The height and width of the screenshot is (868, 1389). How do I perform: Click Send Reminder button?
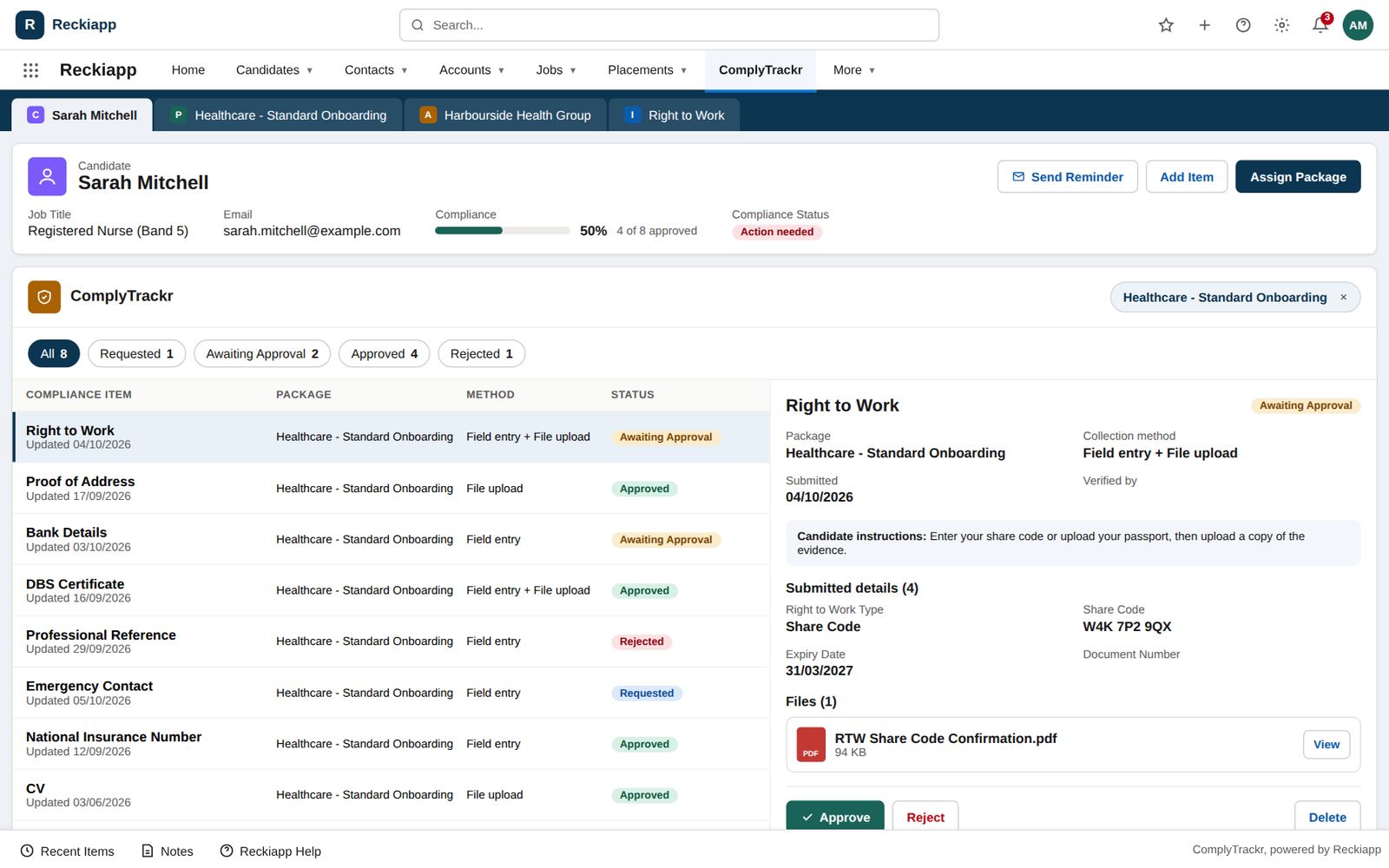click(x=1068, y=177)
